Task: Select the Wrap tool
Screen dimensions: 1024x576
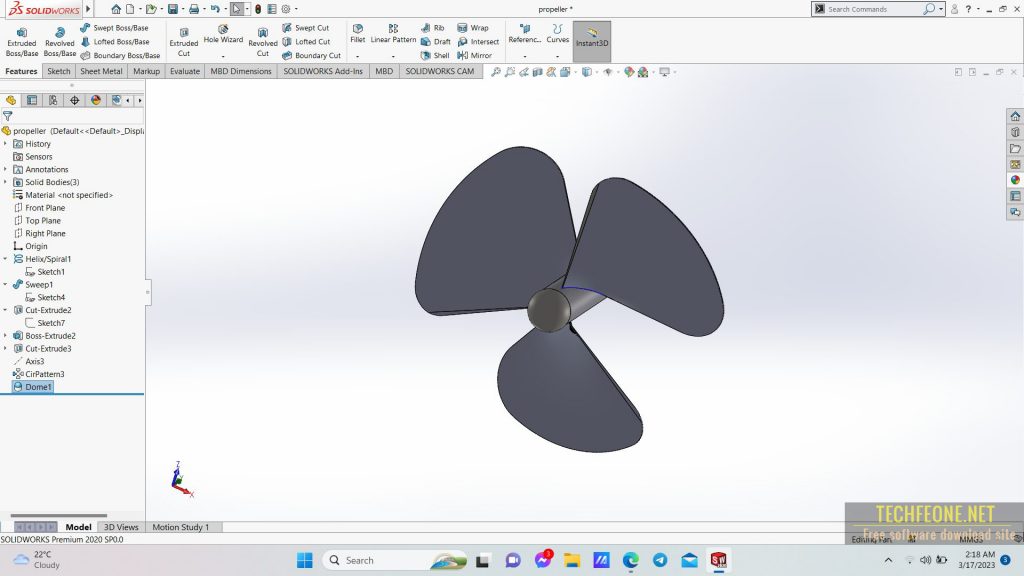Action: [473, 28]
